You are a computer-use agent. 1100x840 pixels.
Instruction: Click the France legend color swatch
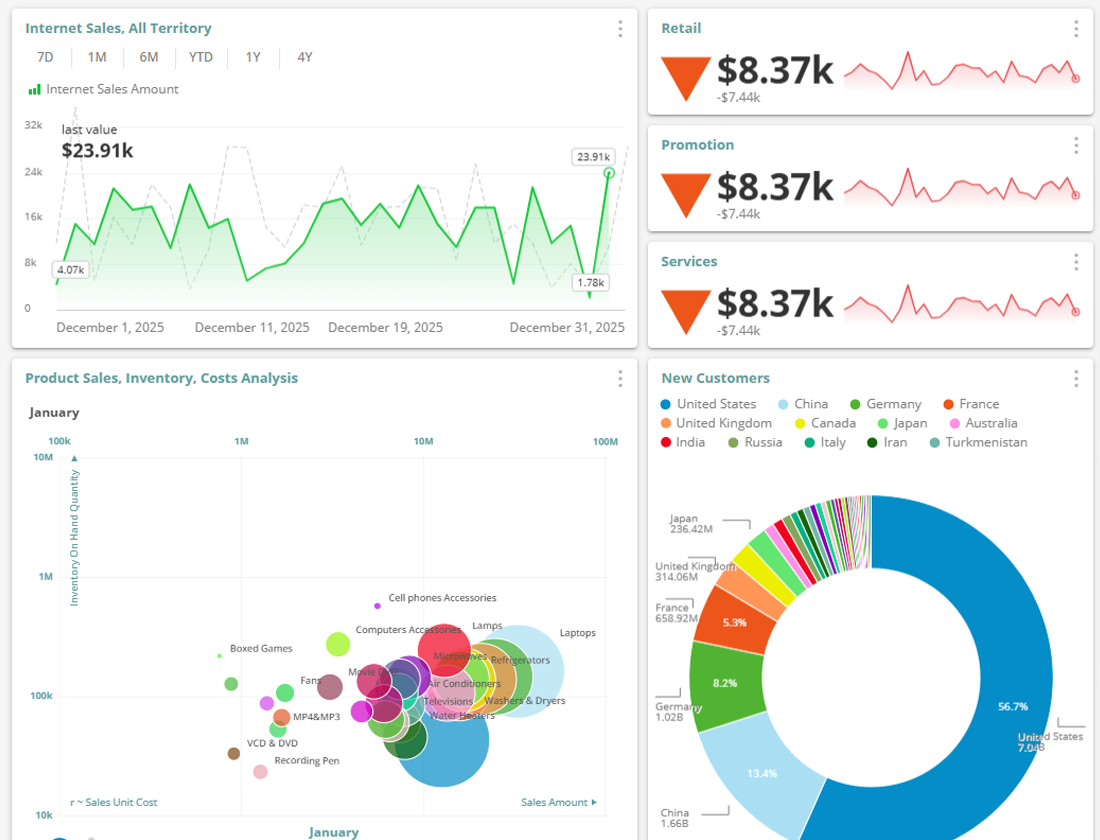click(x=947, y=404)
